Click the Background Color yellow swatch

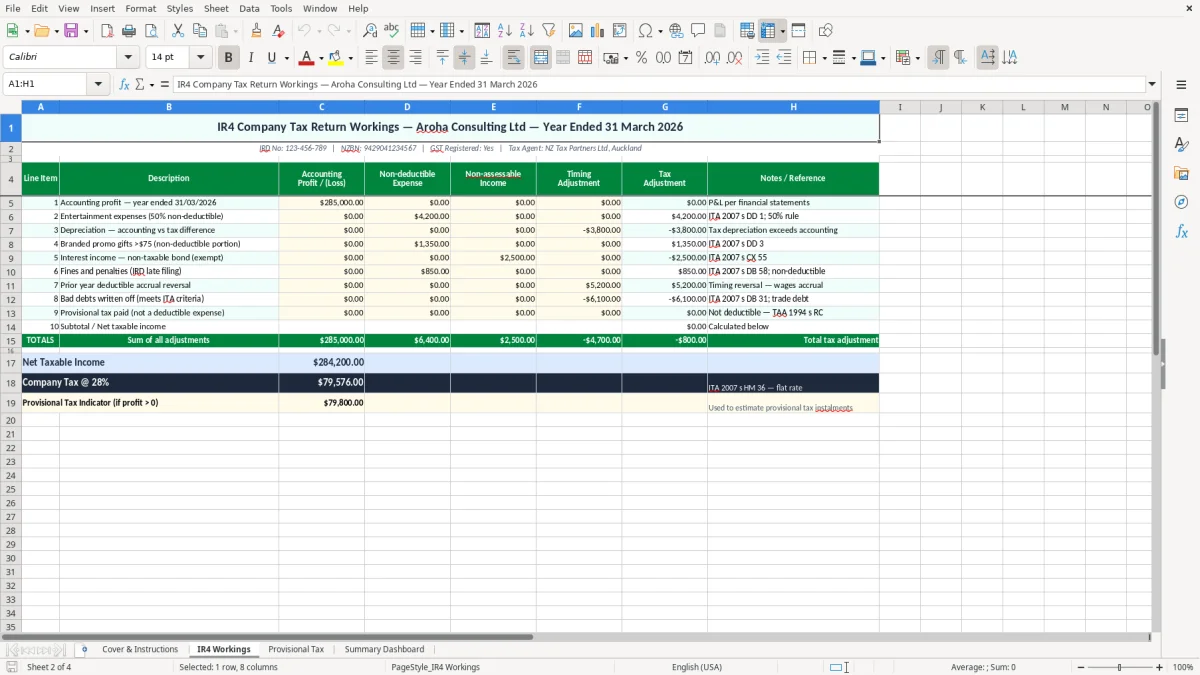click(x=336, y=58)
